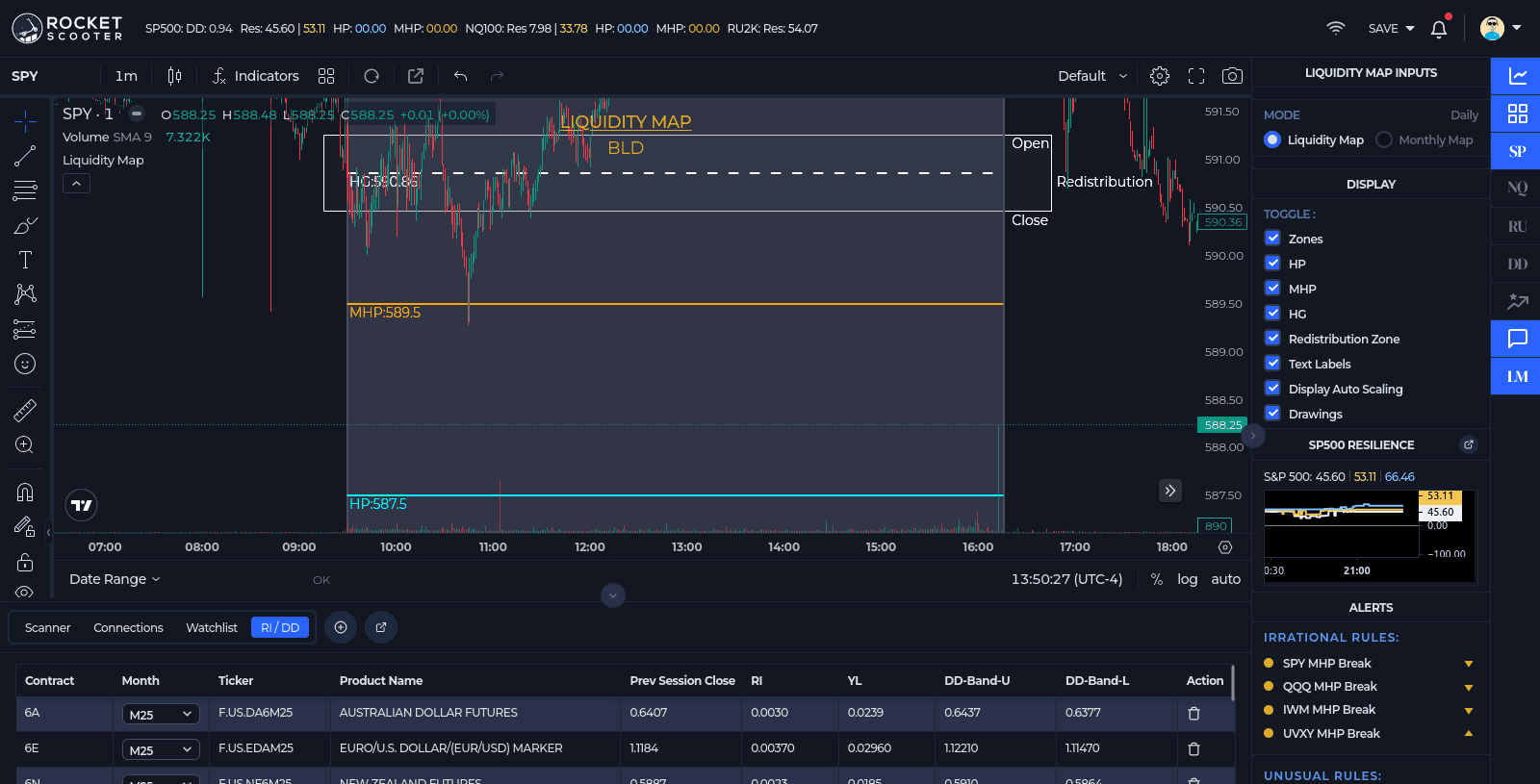1540x784 pixels.
Task: Lock all drawing tools
Action: coord(25,562)
